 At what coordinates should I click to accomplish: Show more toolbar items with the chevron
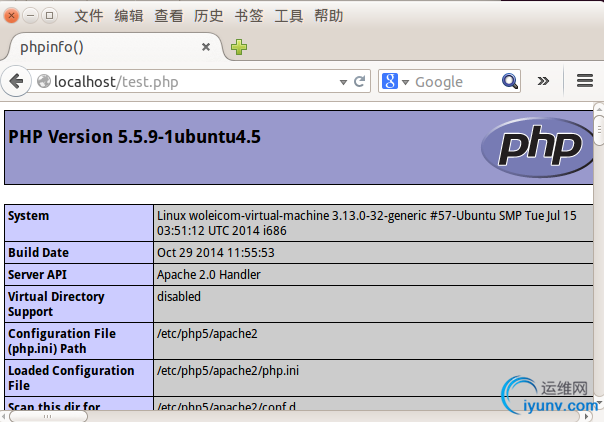tap(543, 81)
